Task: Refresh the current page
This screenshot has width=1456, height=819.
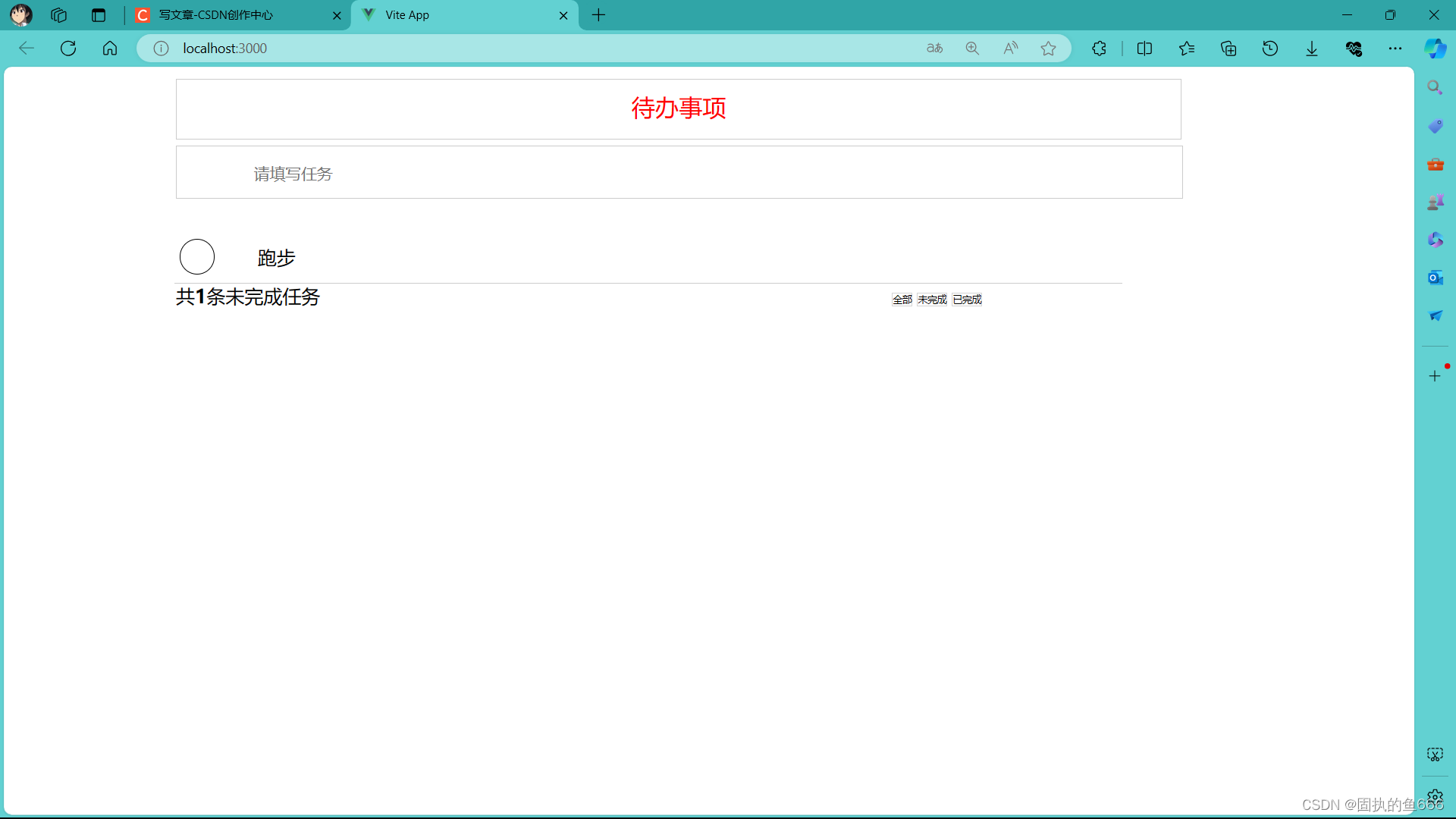Action: (x=68, y=49)
